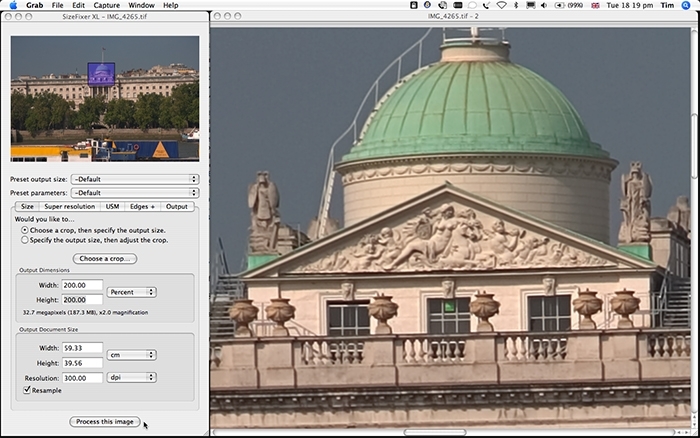Image resolution: width=700 pixels, height=438 pixels.
Task: Click the 'Choose a crop...' button
Action: (x=104, y=259)
